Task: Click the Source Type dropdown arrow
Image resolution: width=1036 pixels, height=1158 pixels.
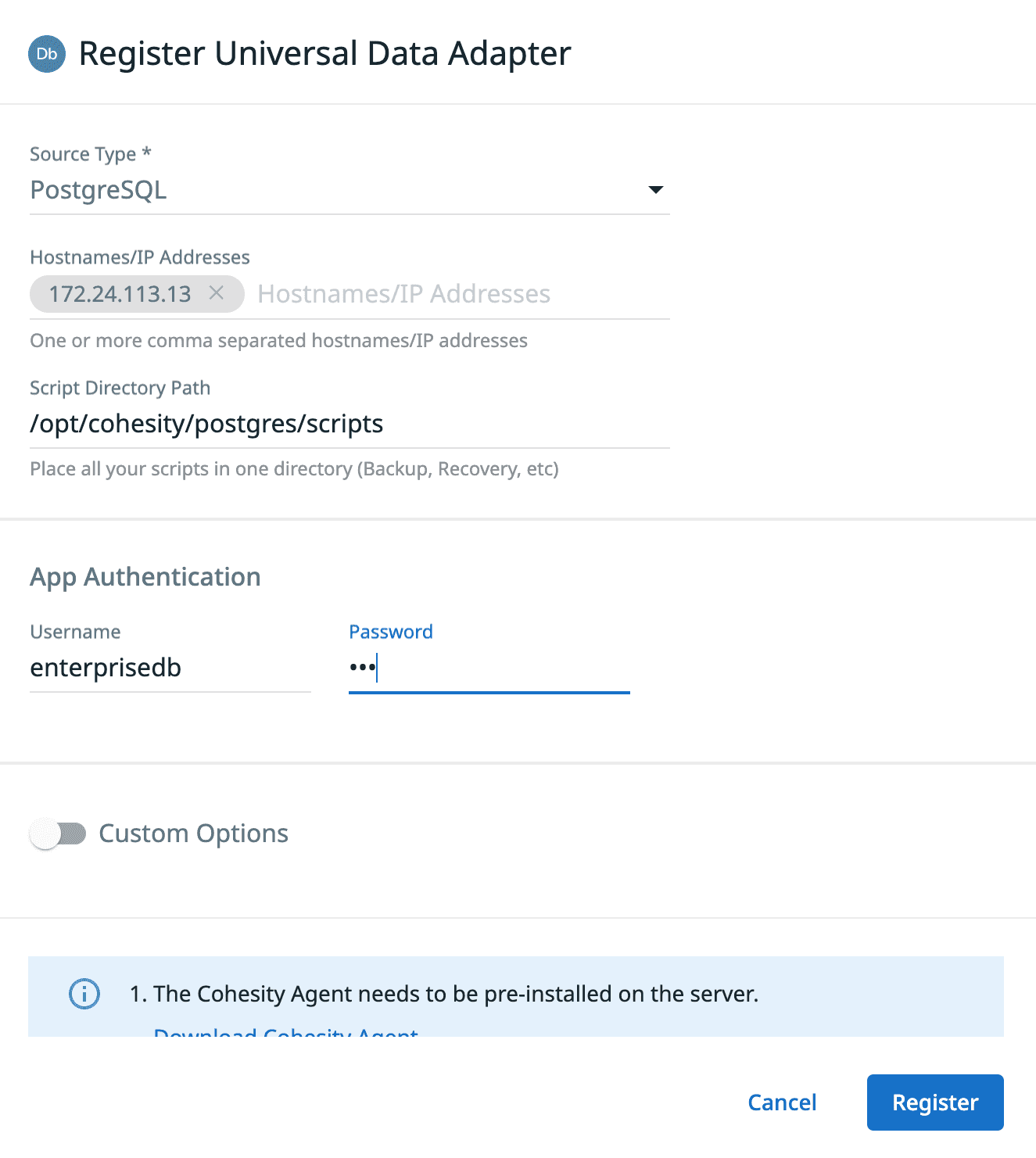Action: point(657,190)
